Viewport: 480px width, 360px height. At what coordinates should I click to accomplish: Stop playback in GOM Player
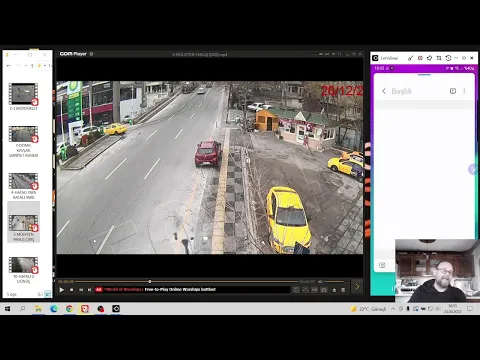[x=71, y=290]
